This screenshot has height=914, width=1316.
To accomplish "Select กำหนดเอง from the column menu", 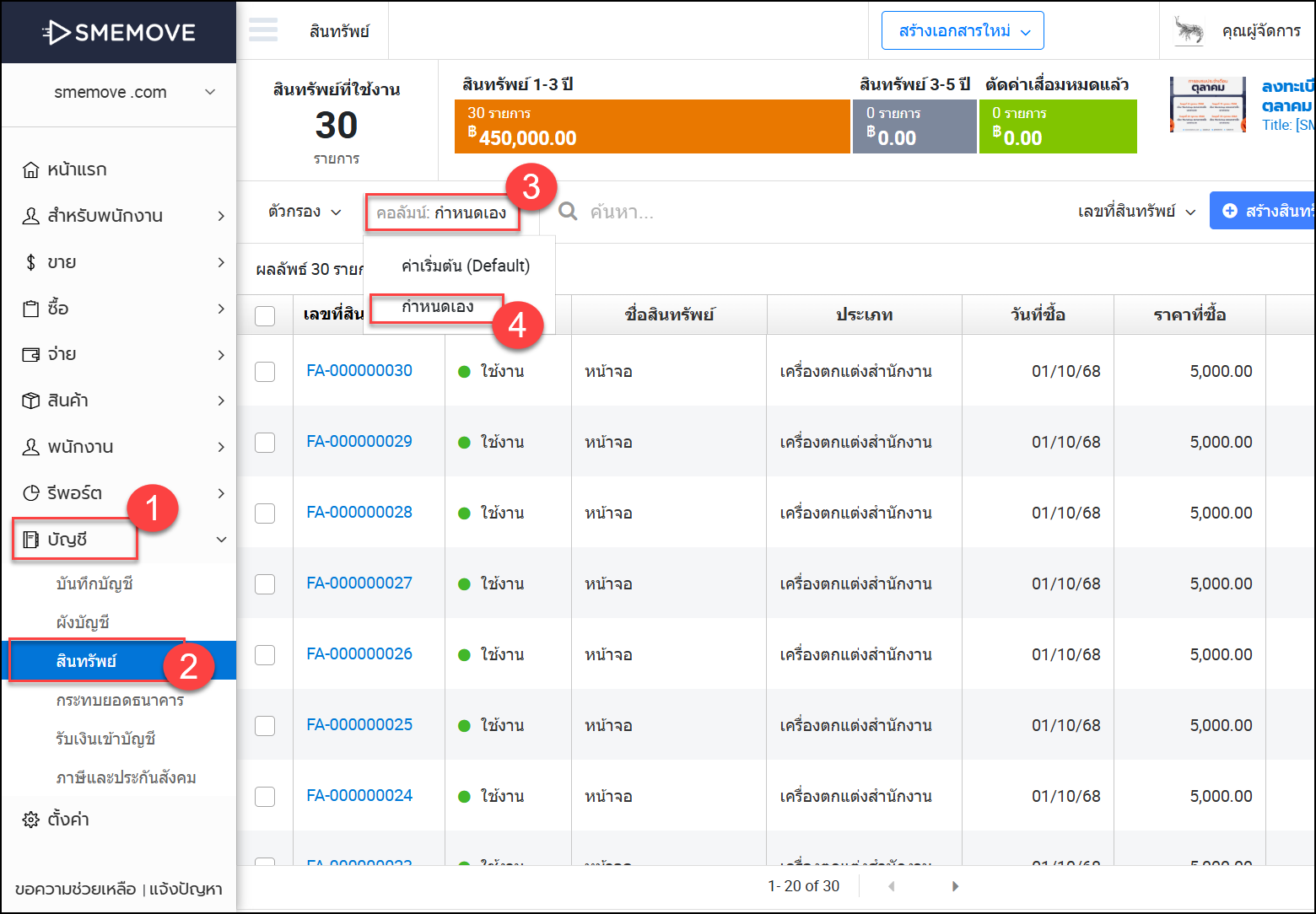I will coord(438,307).
